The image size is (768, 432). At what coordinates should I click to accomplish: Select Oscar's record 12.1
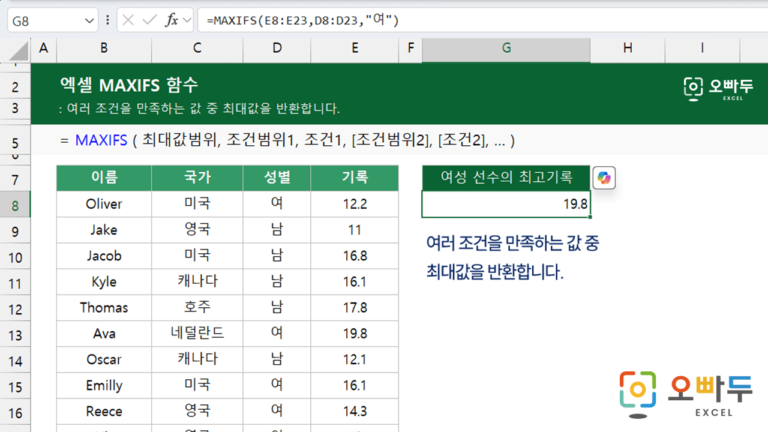click(355, 360)
